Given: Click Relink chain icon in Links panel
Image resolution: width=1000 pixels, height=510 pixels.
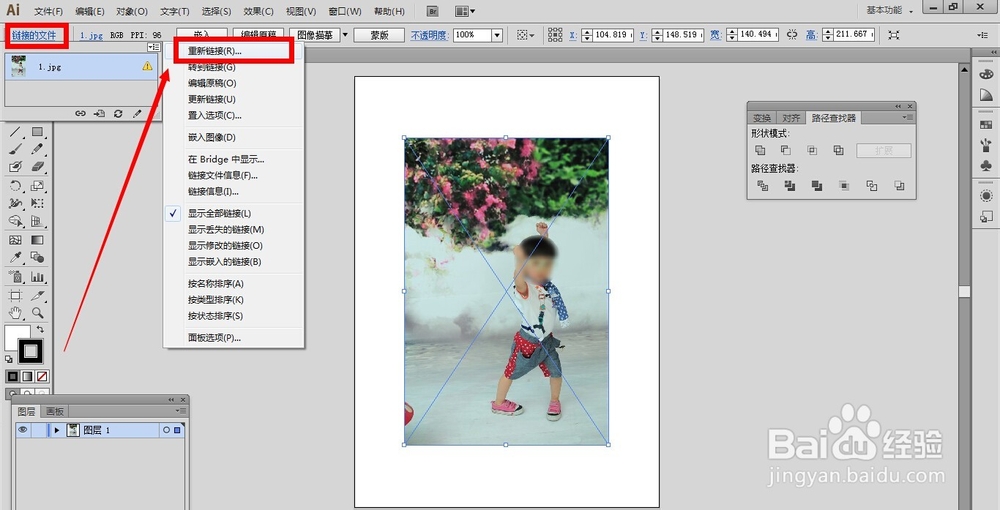Looking at the screenshot, I should [x=80, y=113].
